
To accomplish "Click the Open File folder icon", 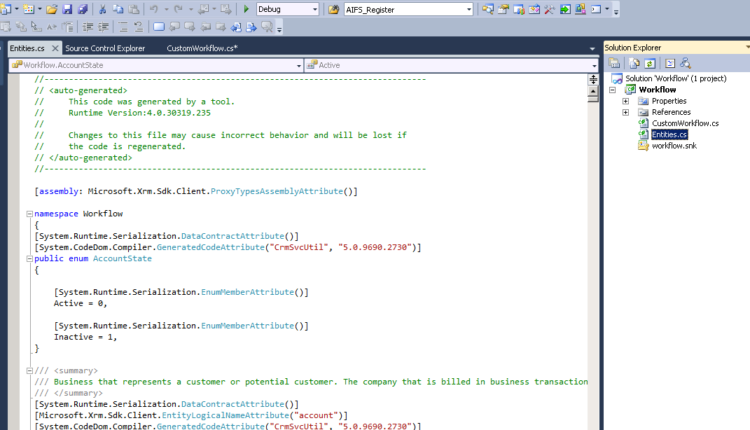I will click(51, 9).
